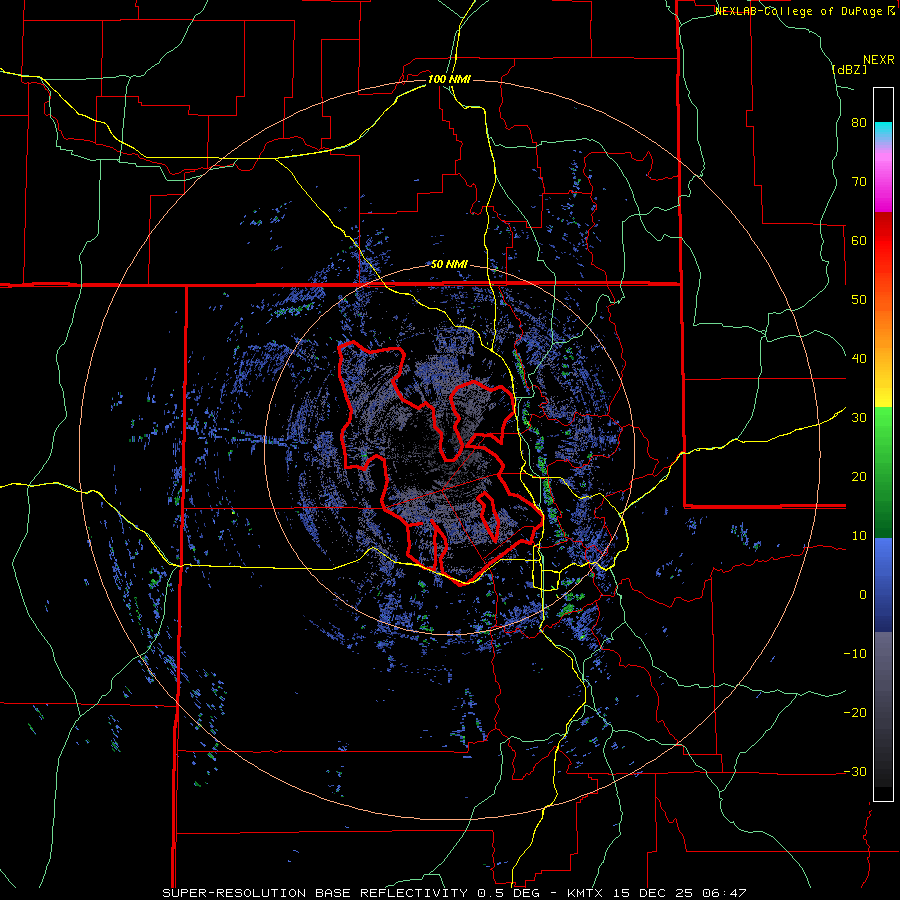This screenshot has width=900, height=900.
Task: Click the green segment of the color bar
Action: click(883, 472)
